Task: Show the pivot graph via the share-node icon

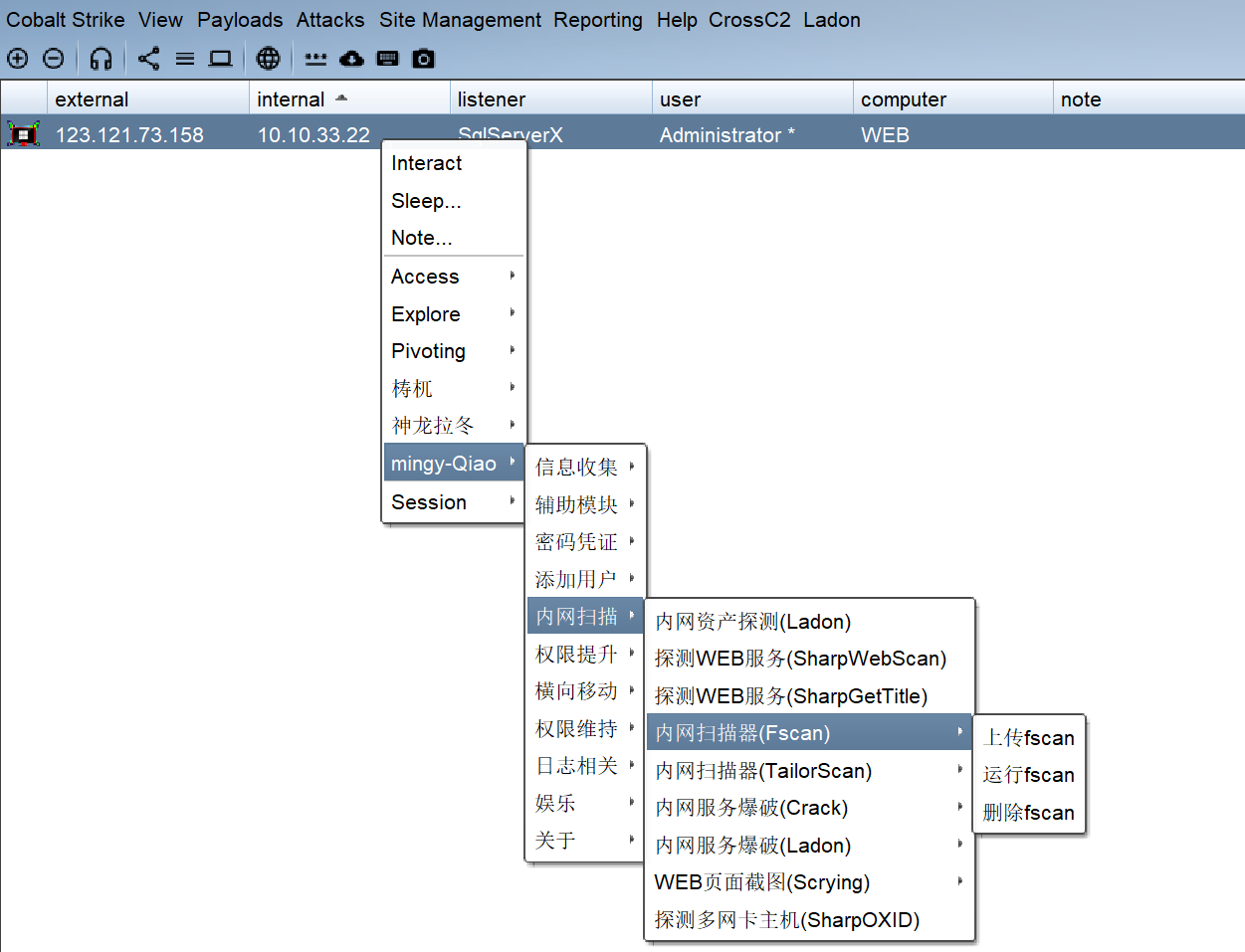Action: click(x=148, y=59)
